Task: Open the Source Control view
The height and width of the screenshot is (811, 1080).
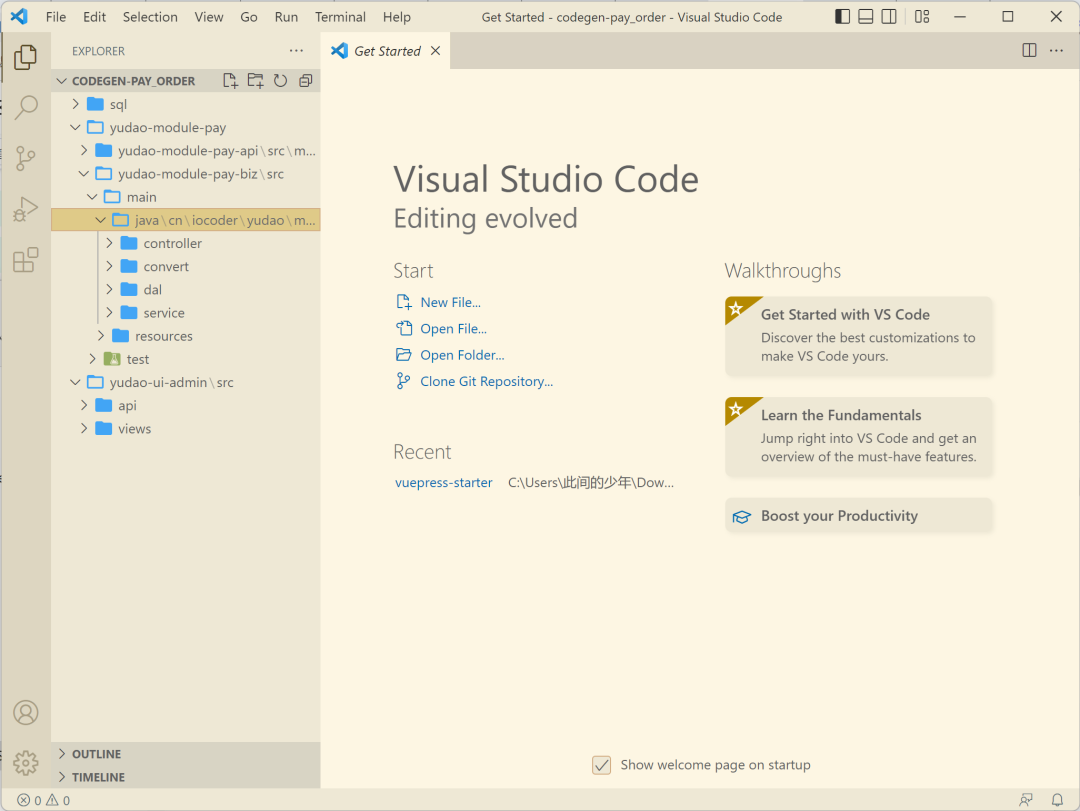Action: click(26, 158)
